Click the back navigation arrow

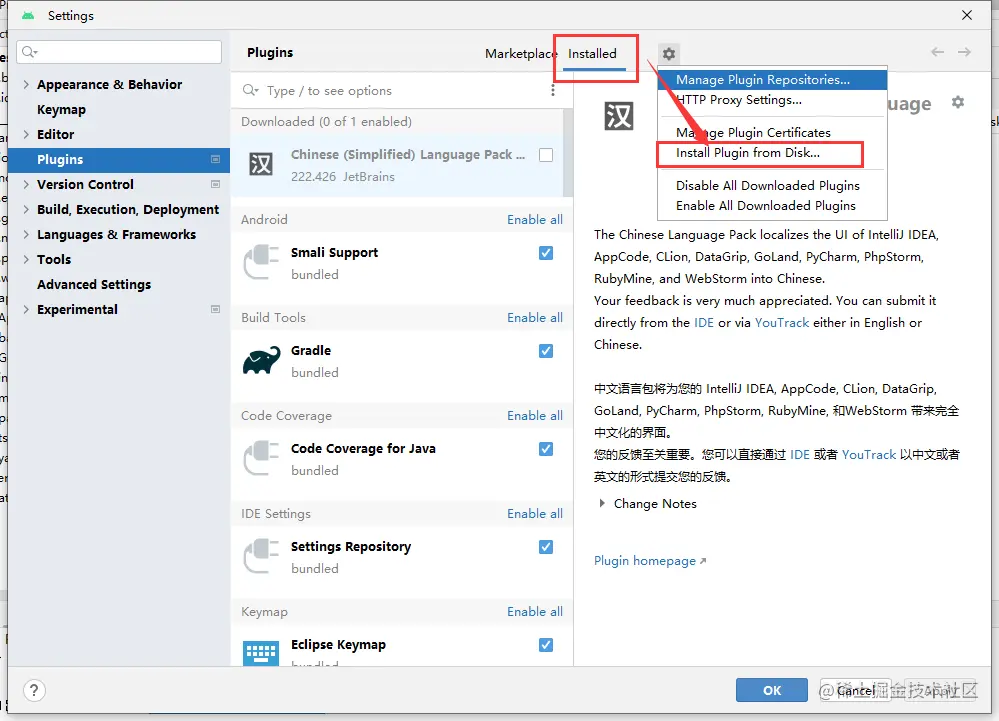(937, 52)
